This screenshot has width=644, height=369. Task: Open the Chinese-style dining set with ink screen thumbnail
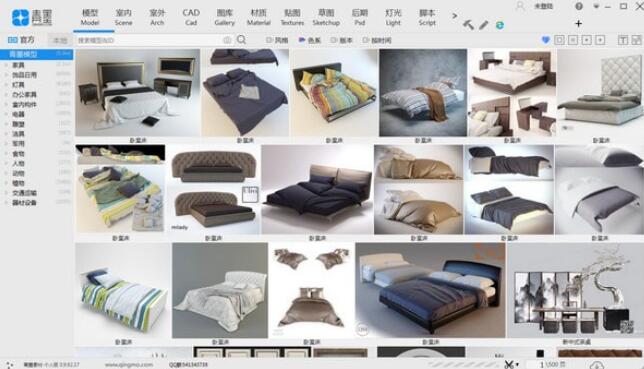pyautogui.click(x=575, y=290)
